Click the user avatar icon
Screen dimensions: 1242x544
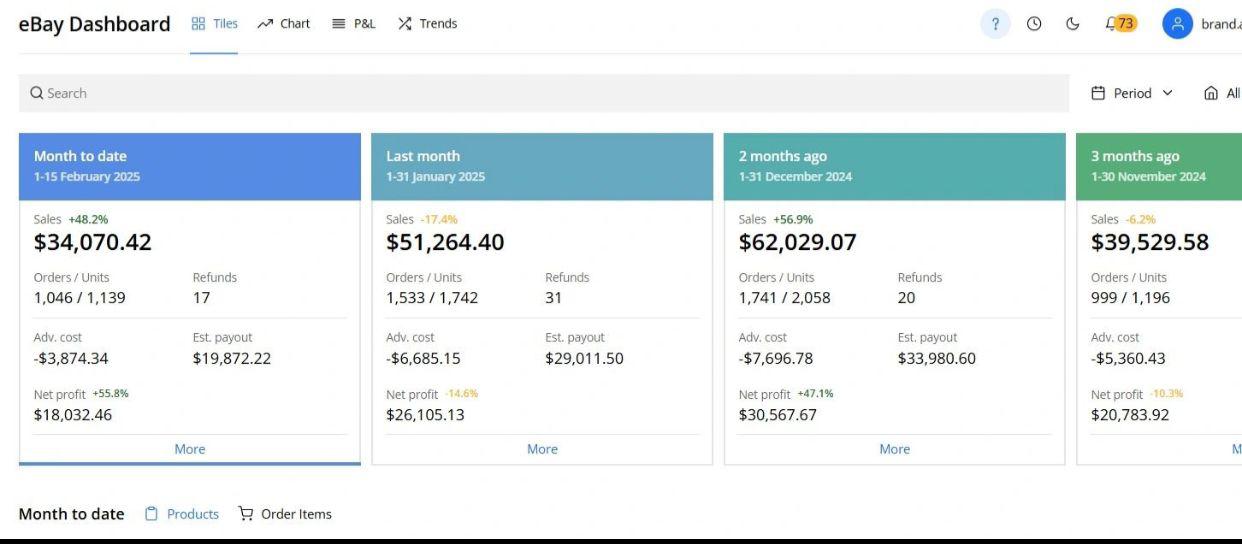pyautogui.click(x=1177, y=24)
